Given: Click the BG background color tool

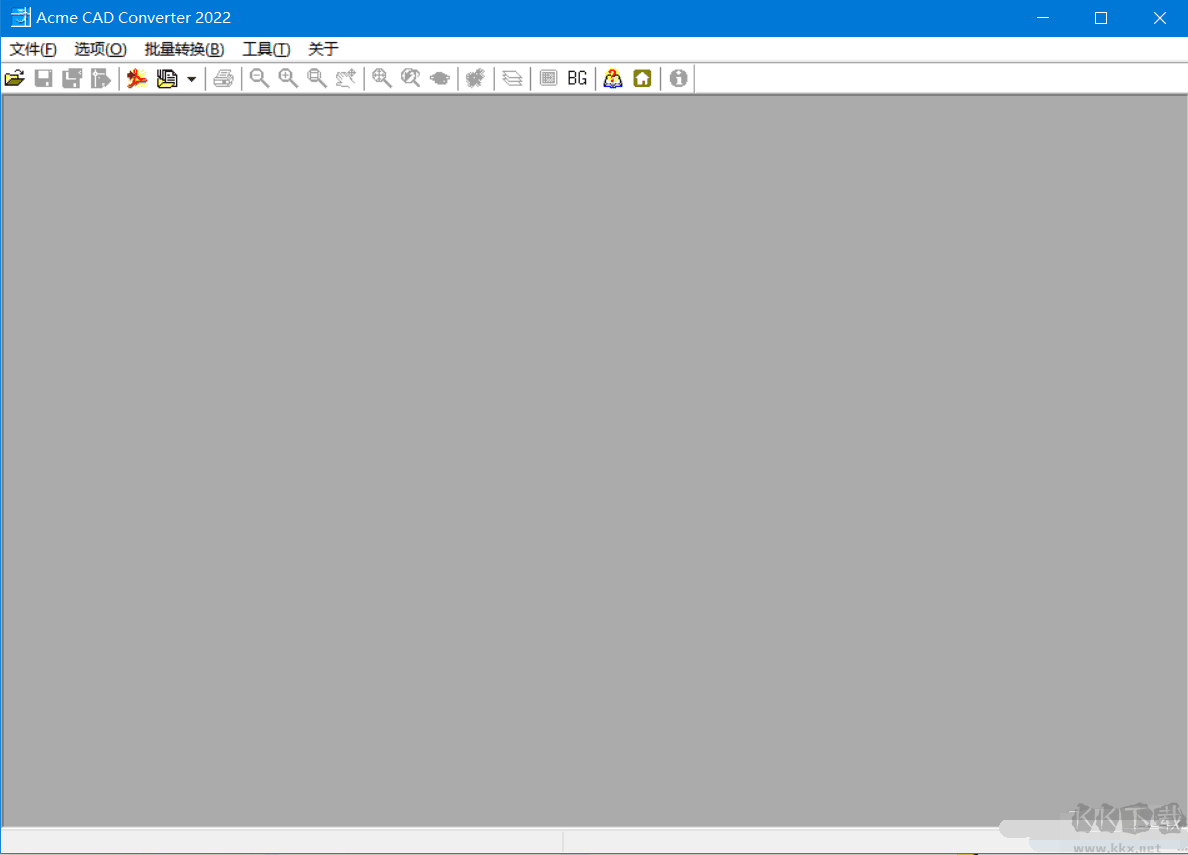Looking at the screenshot, I should [576, 77].
